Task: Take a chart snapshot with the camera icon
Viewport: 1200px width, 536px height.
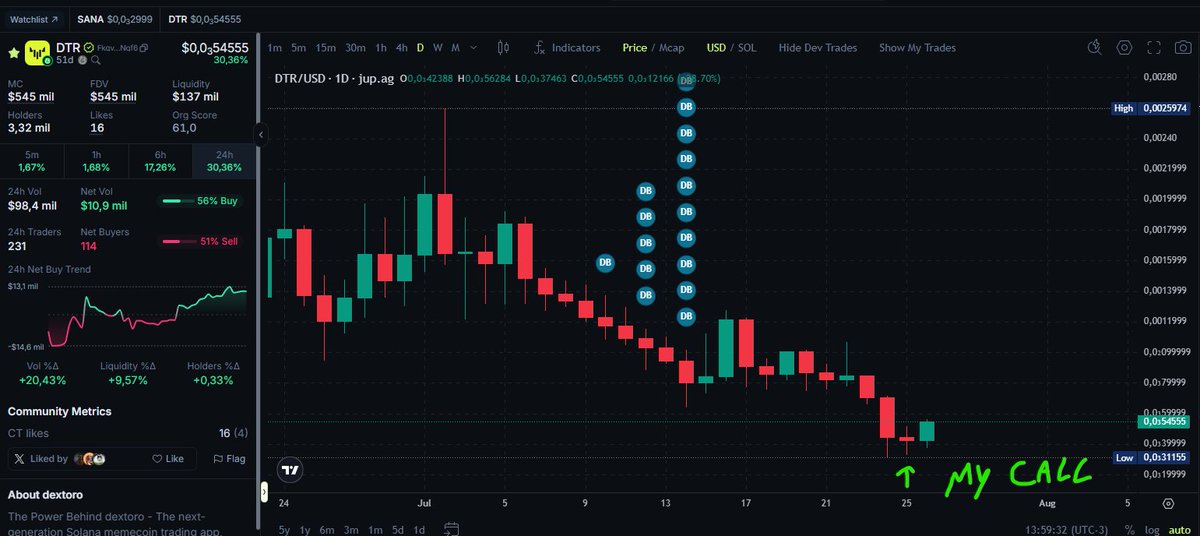Action: click(1184, 47)
